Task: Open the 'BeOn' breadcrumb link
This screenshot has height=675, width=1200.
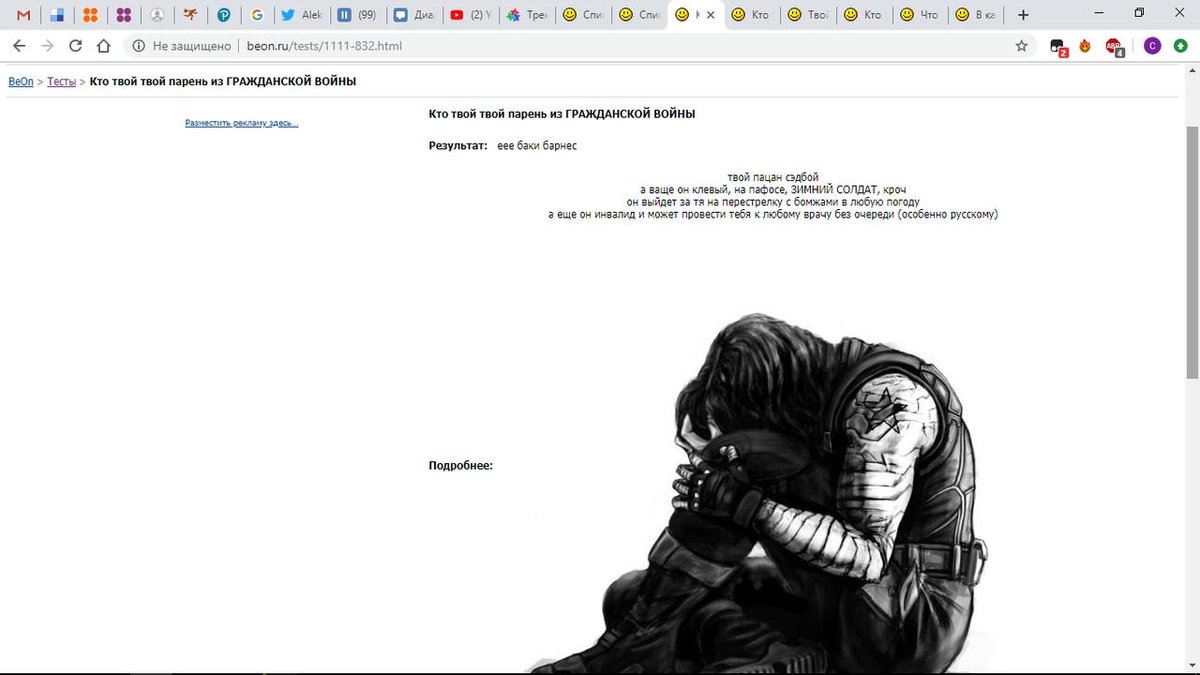Action: (21, 82)
